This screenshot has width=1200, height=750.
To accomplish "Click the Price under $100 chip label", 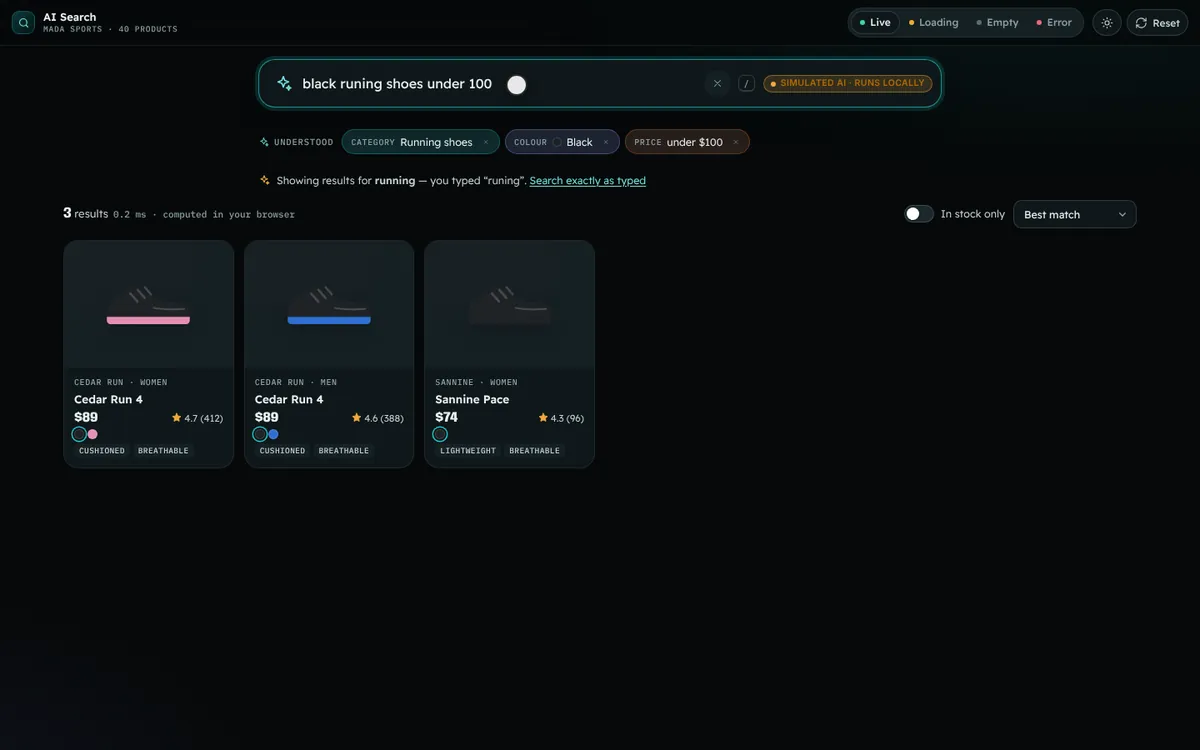I will coord(679,142).
